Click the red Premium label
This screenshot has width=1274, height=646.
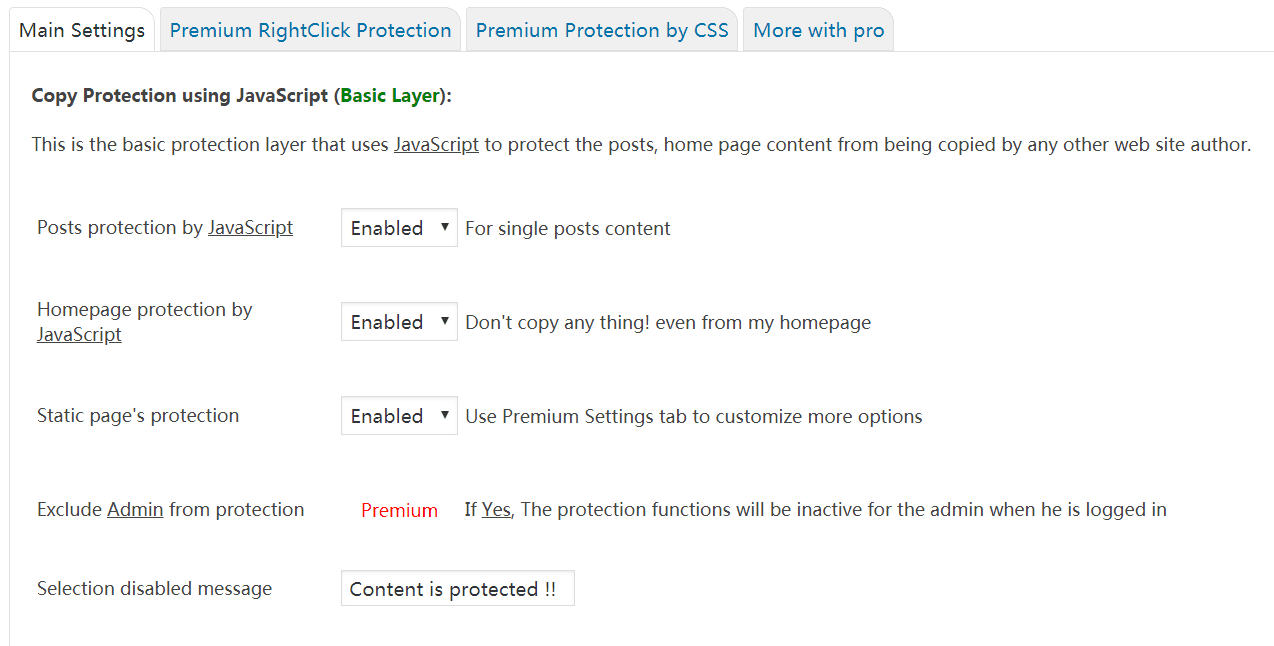point(399,511)
